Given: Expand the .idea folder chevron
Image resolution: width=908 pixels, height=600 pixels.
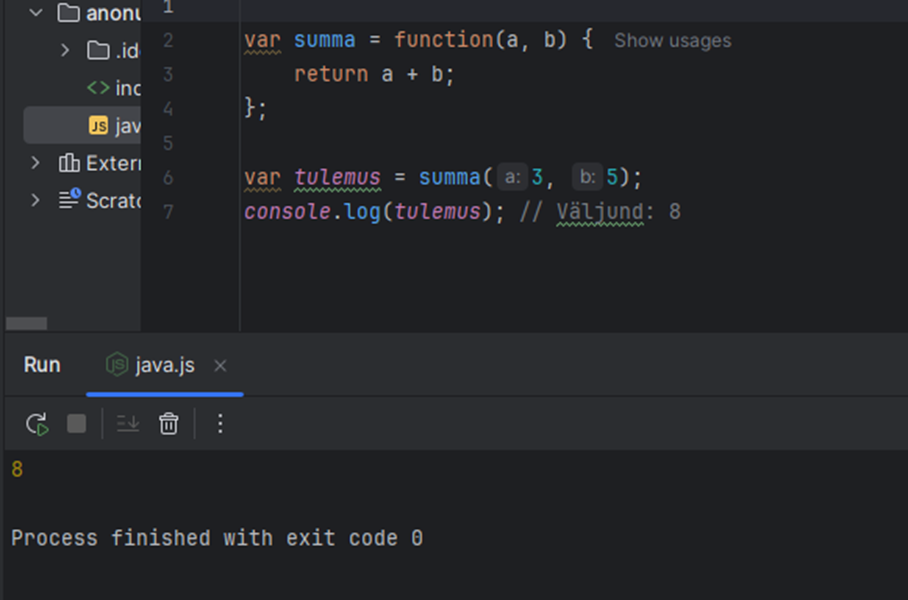Looking at the screenshot, I should pos(65,51).
